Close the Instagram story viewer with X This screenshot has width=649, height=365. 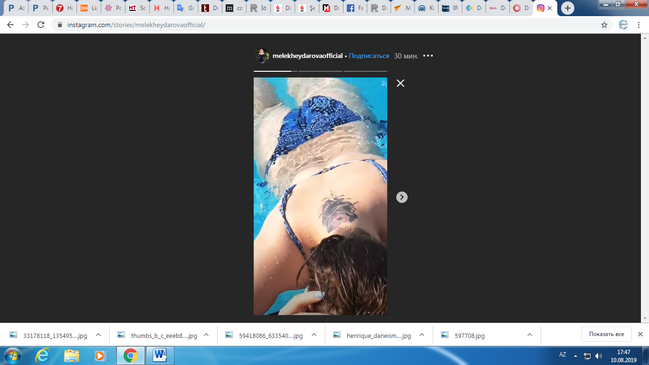[400, 83]
